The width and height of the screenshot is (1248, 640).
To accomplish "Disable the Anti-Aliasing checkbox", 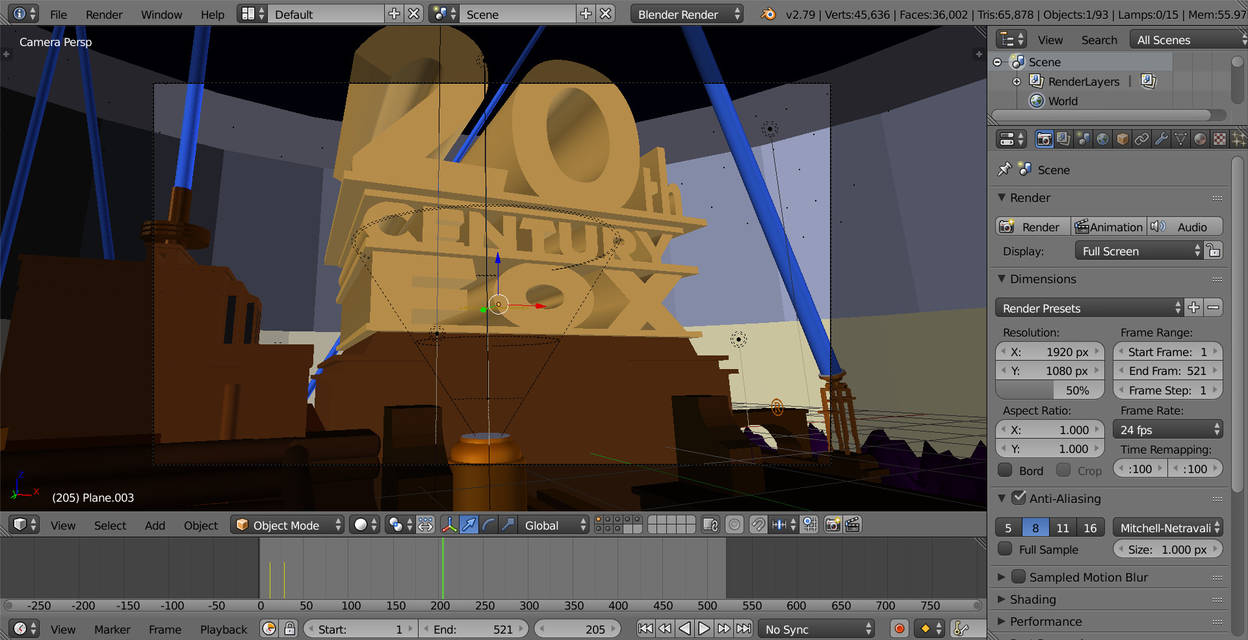I will (1018, 498).
